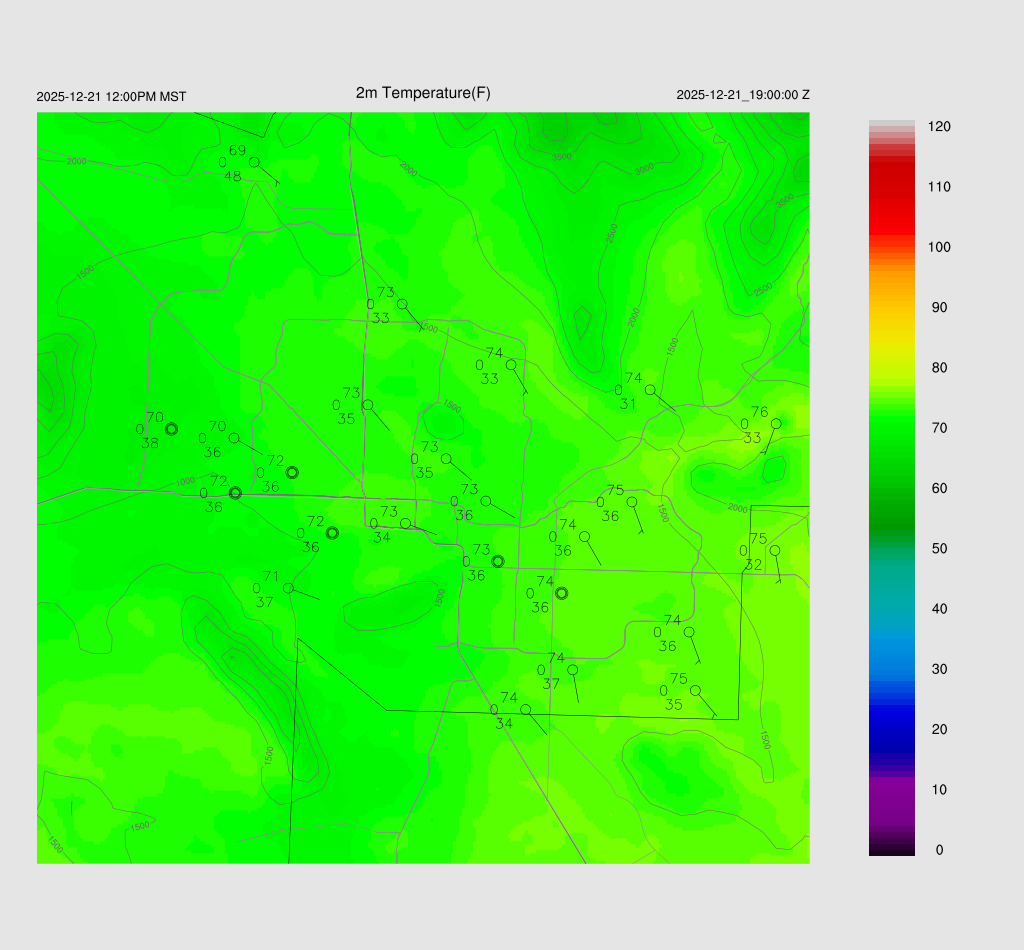Screen dimensions: 1024x950
Task: Click the 19:00:00 Z UTC timestamp
Action: pos(742,95)
